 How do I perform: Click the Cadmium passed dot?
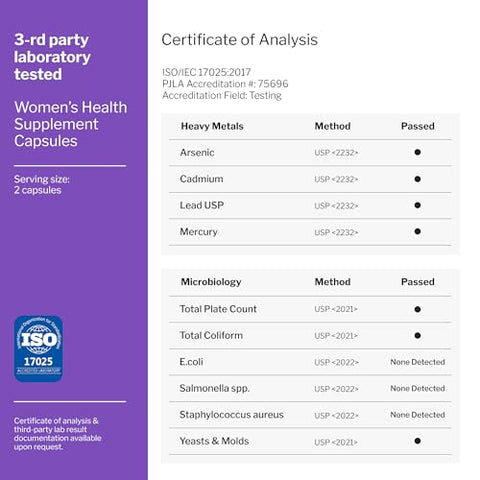(417, 179)
